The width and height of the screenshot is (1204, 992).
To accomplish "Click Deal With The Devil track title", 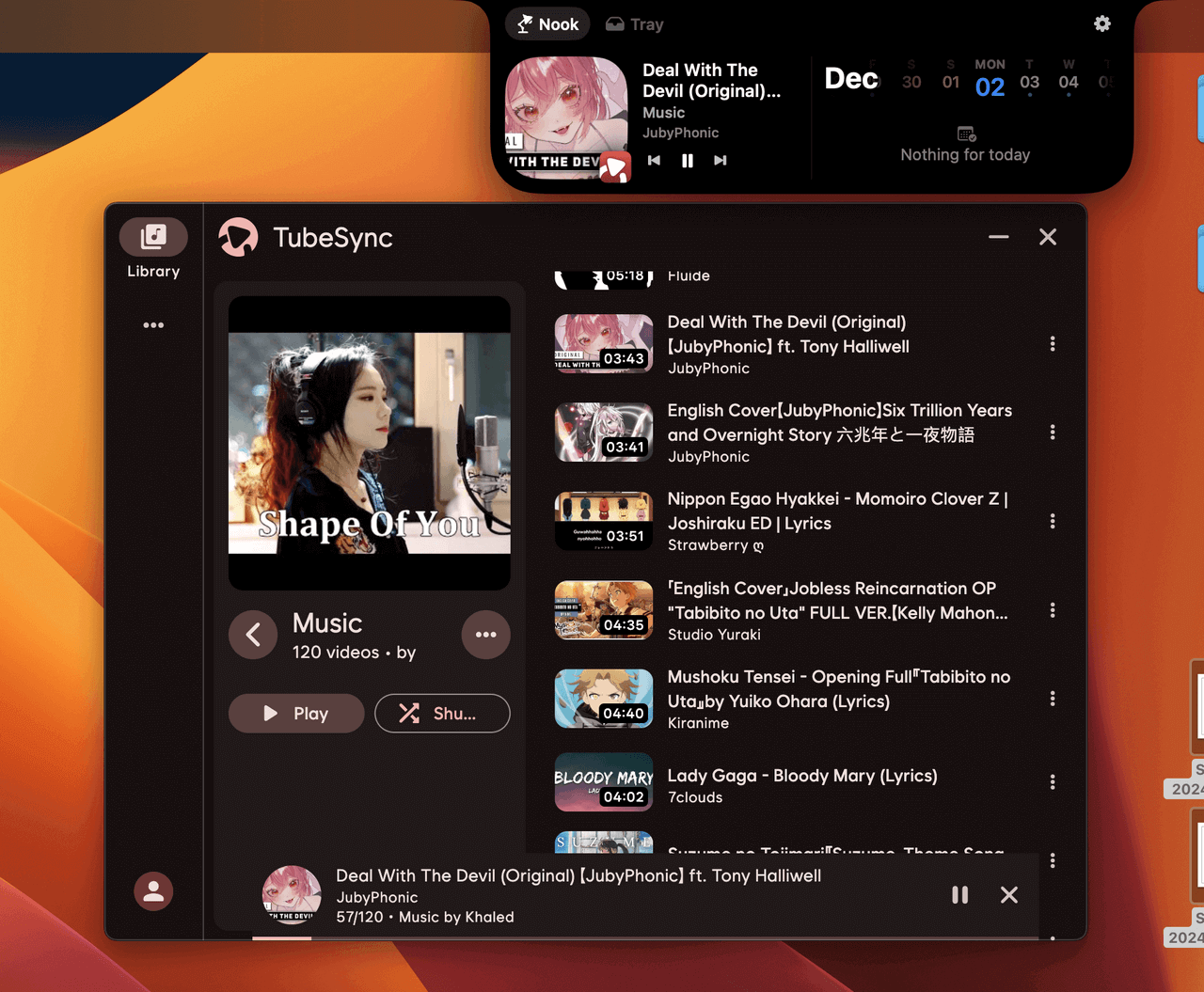I will tap(788, 334).
